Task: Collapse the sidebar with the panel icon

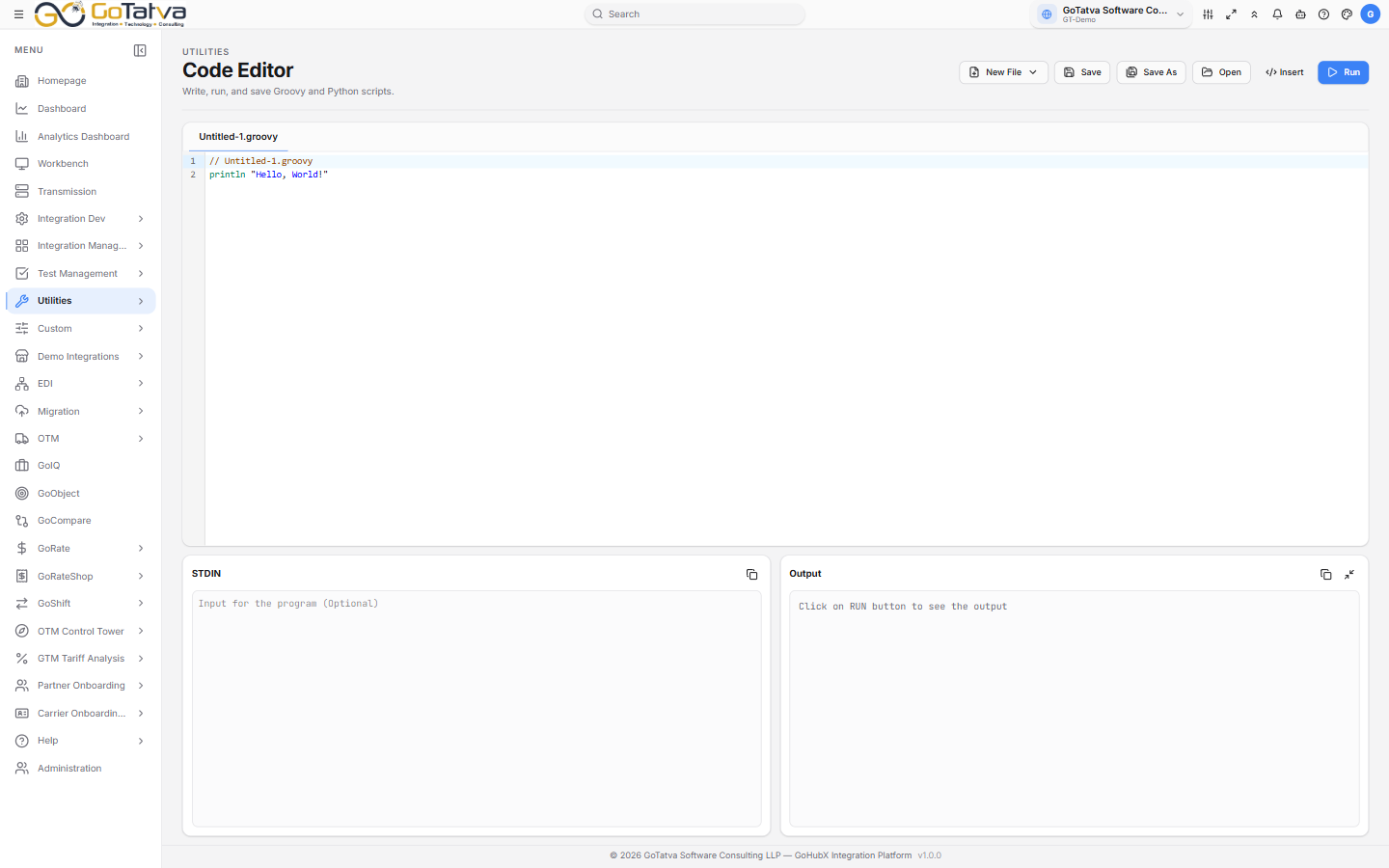Action: pos(140,50)
